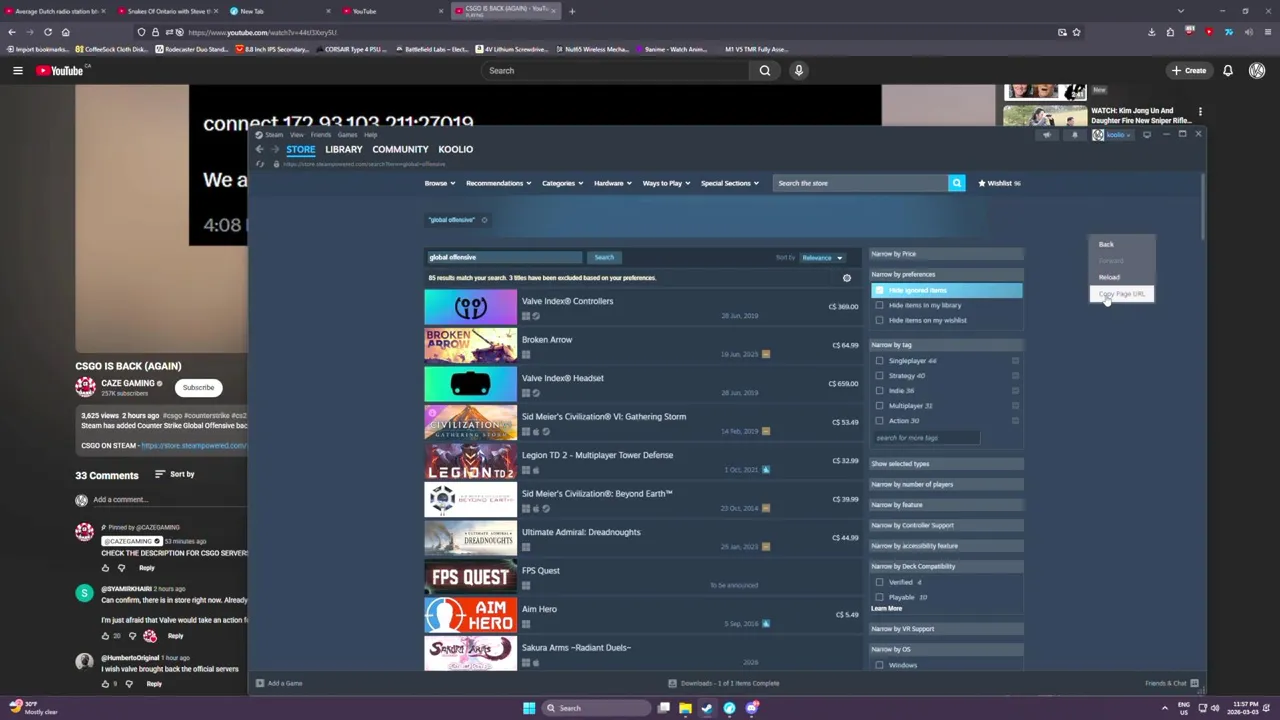Open File Explorer from the taskbar
1280x720 pixels.
[685, 708]
